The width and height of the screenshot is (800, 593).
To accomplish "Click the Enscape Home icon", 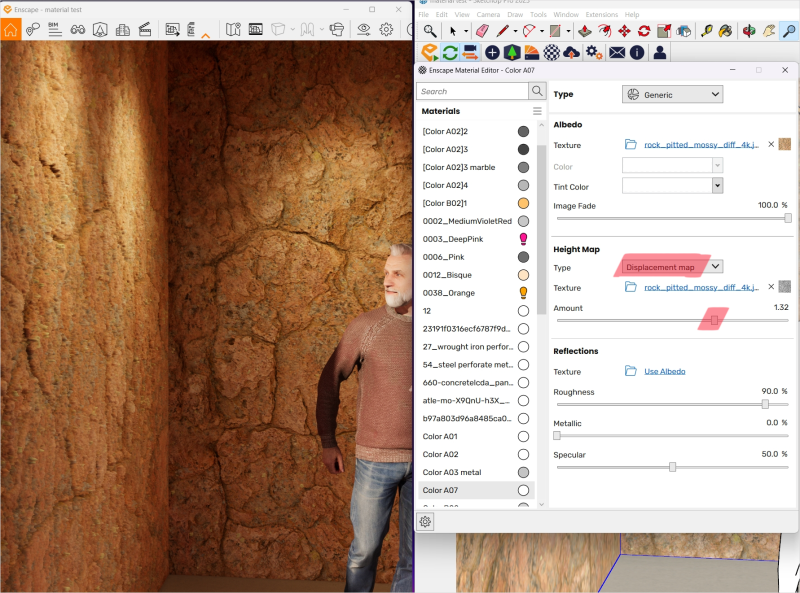I will point(10,30).
